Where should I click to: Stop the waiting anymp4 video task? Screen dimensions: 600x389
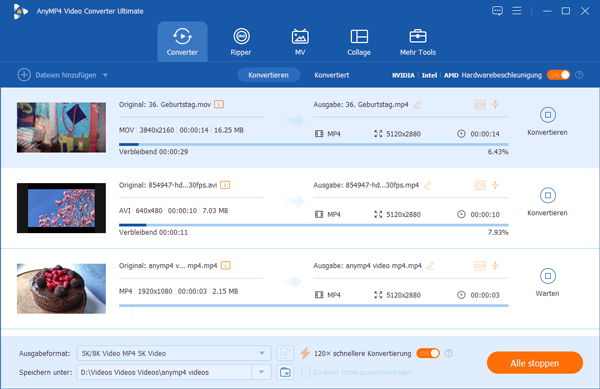tap(548, 276)
